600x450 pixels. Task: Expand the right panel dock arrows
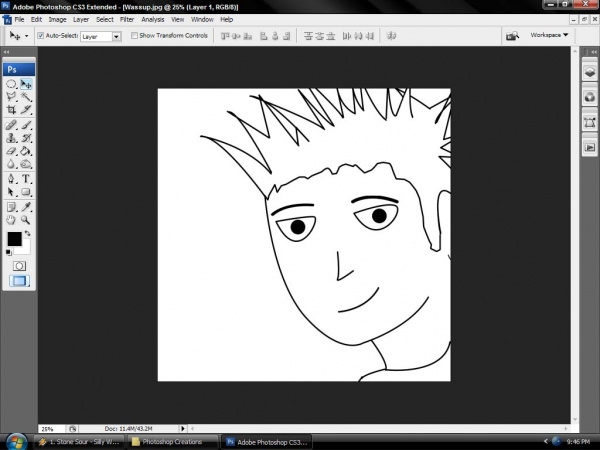pyautogui.click(x=593, y=52)
